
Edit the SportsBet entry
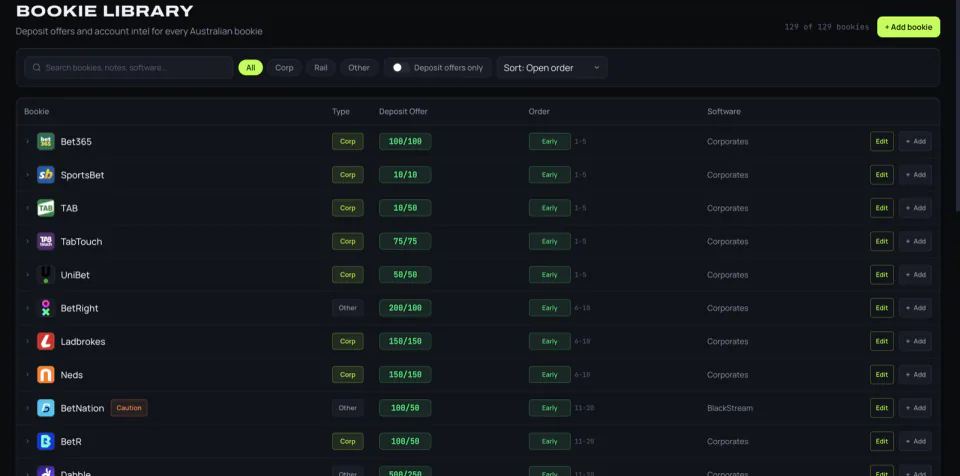[882, 175]
